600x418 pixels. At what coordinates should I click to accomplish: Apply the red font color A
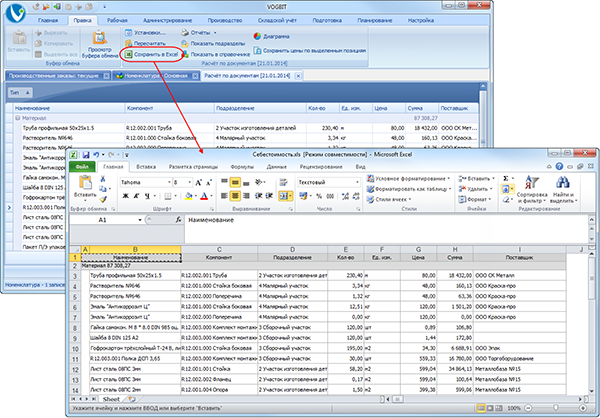204,196
